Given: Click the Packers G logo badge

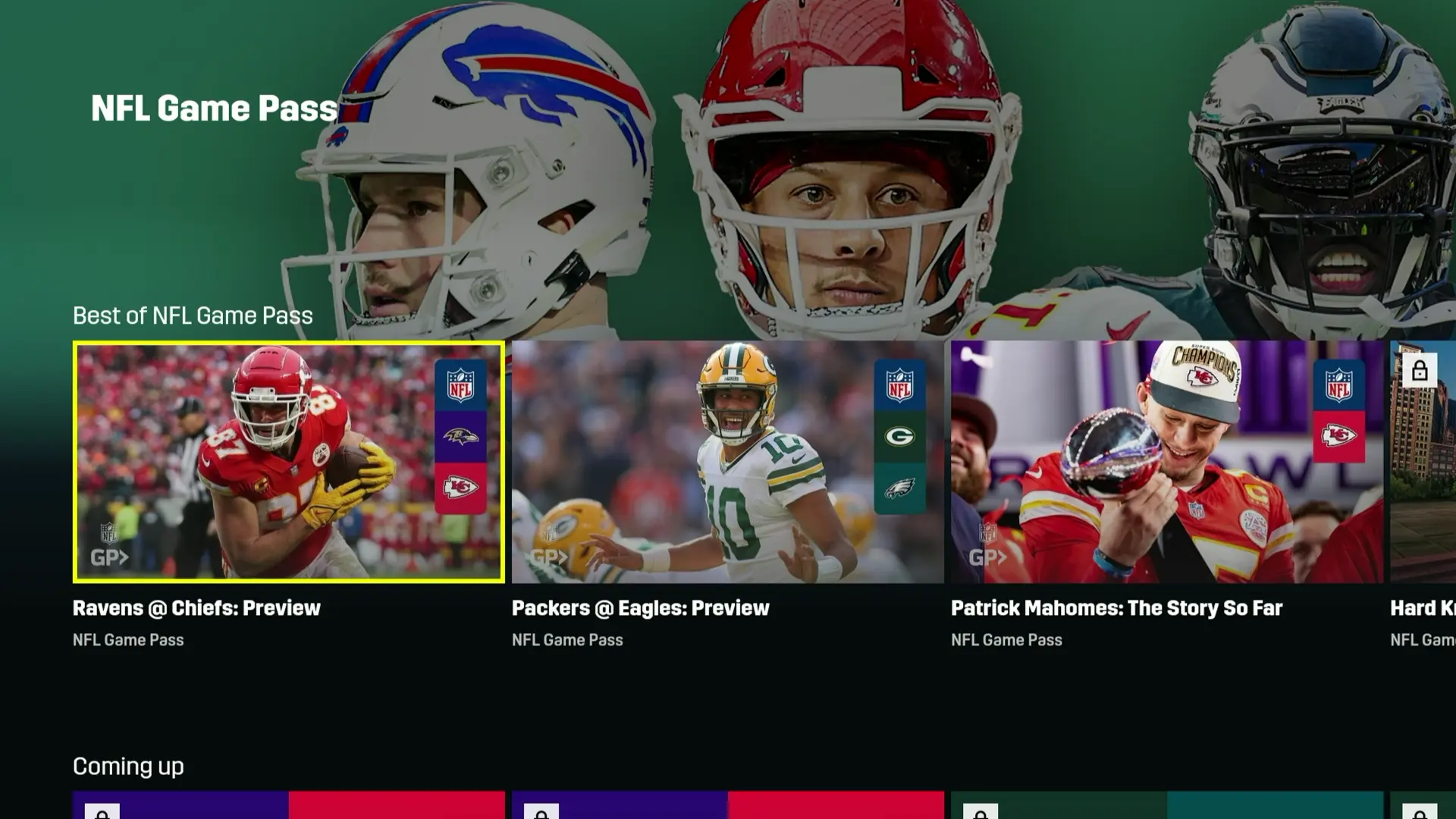Looking at the screenshot, I should (899, 437).
